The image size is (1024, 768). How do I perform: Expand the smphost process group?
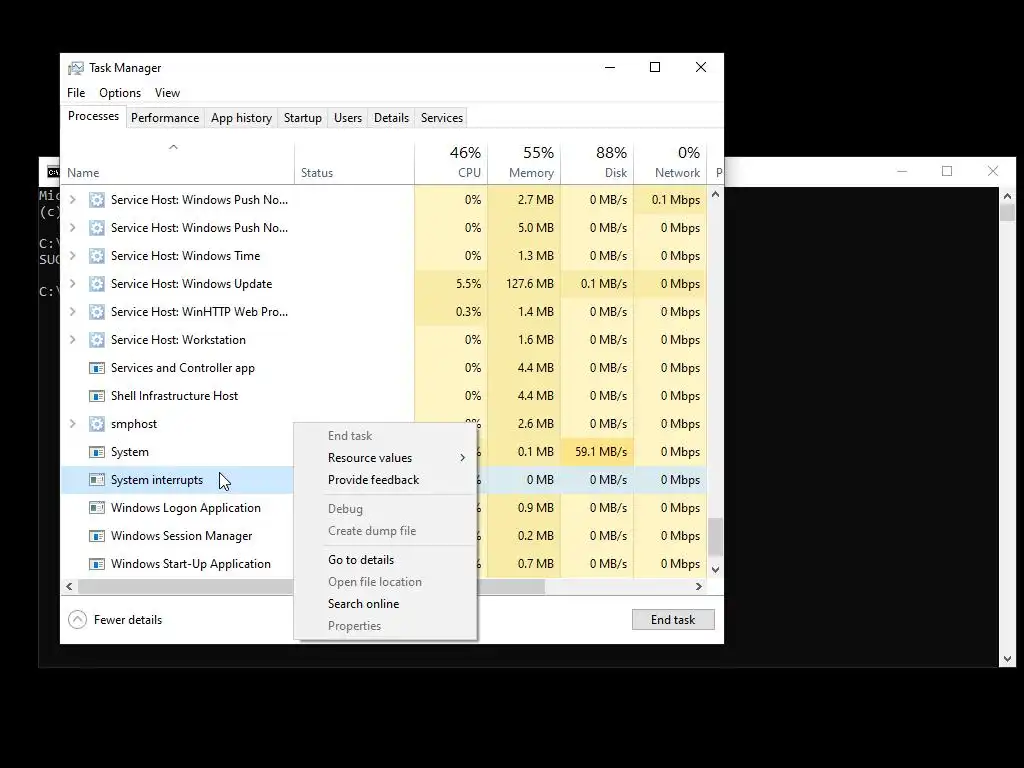pos(72,424)
